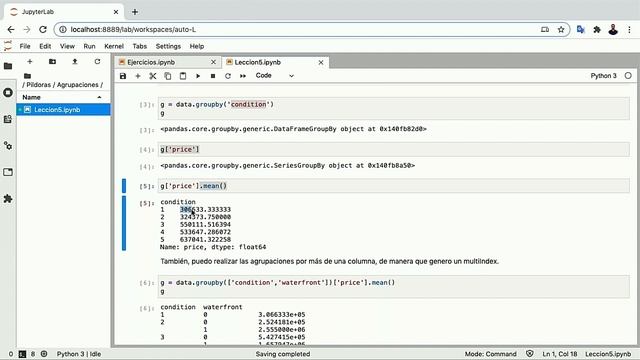Restart the kernel
The image size is (640, 360).
[x=228, y=76]
